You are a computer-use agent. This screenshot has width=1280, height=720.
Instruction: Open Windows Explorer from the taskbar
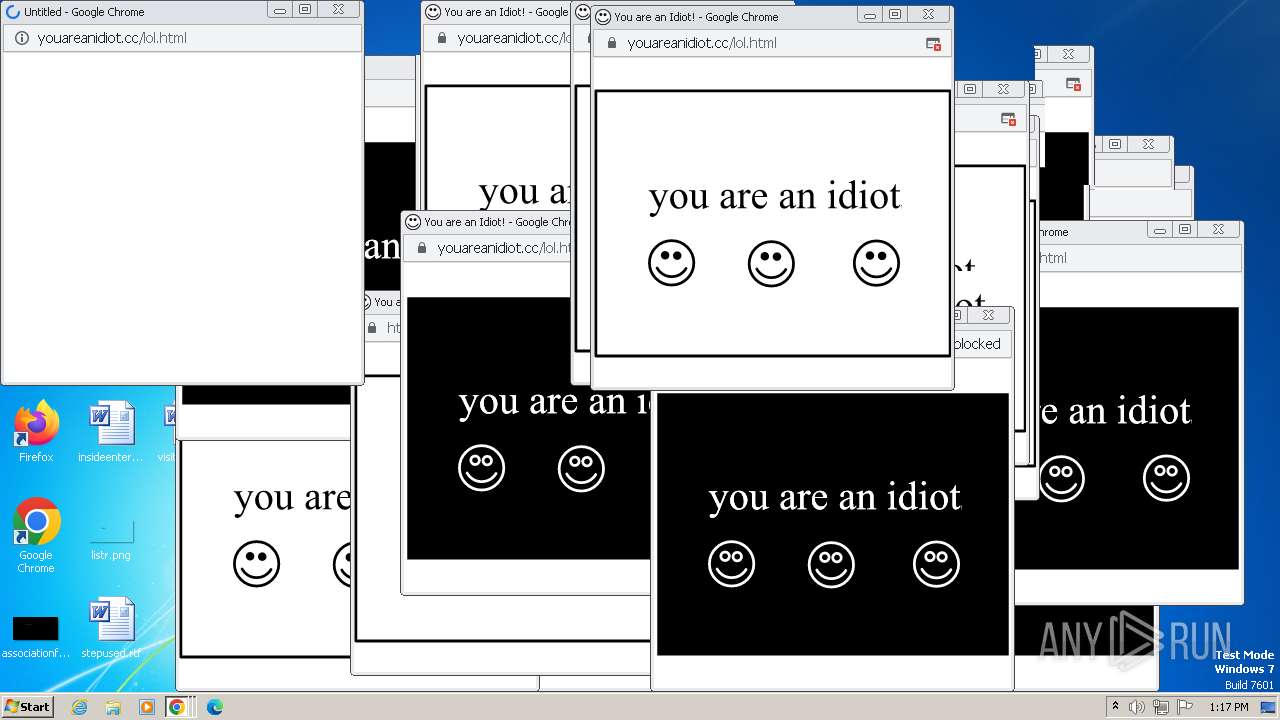click(x=113, y=707)
